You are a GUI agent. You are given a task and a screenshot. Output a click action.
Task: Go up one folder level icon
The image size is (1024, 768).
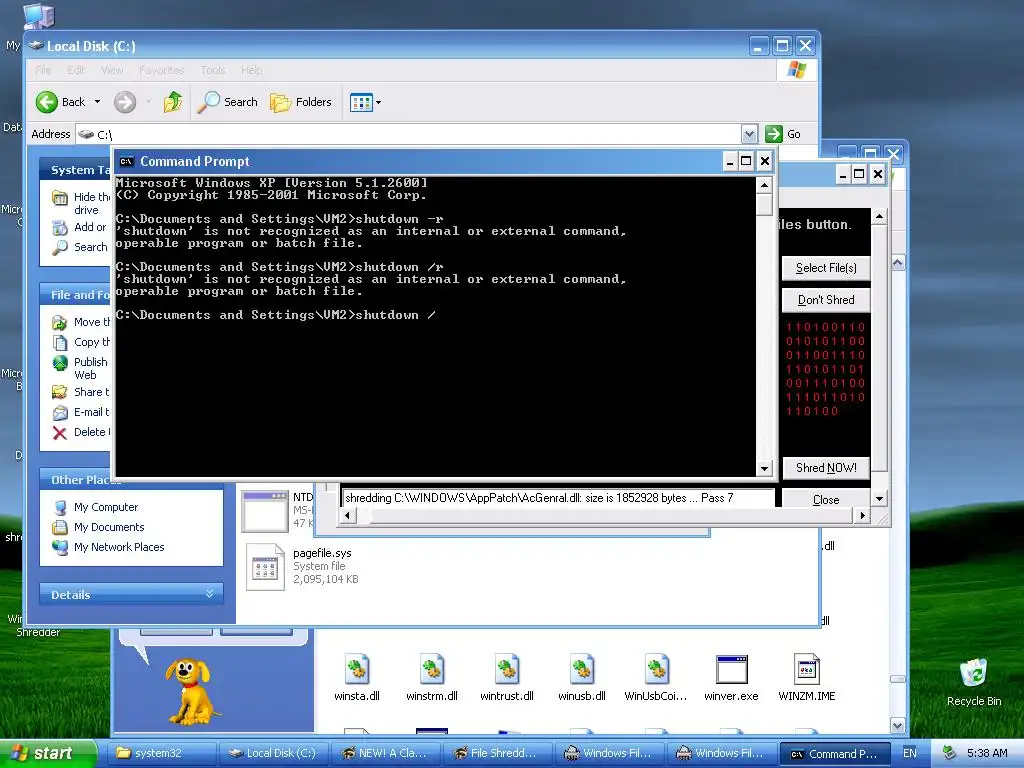[173, 102]
